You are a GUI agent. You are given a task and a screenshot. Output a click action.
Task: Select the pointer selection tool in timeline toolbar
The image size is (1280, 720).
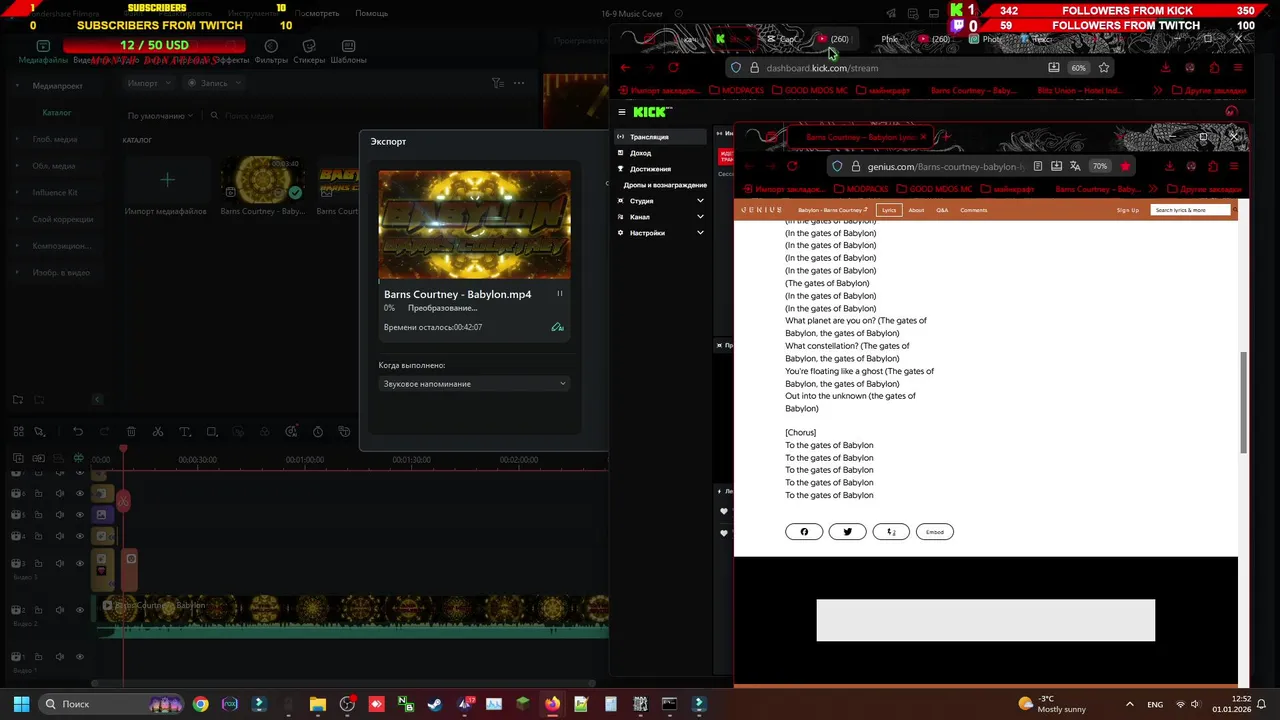click(39, 432)
